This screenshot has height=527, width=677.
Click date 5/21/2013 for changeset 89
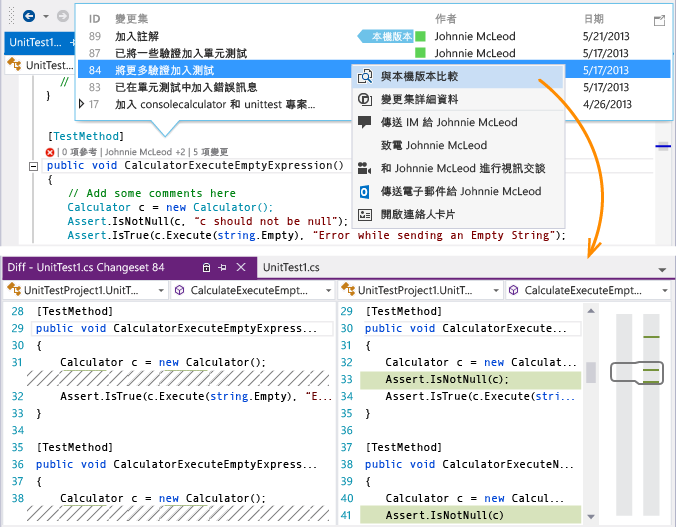[x=606, y=36]
